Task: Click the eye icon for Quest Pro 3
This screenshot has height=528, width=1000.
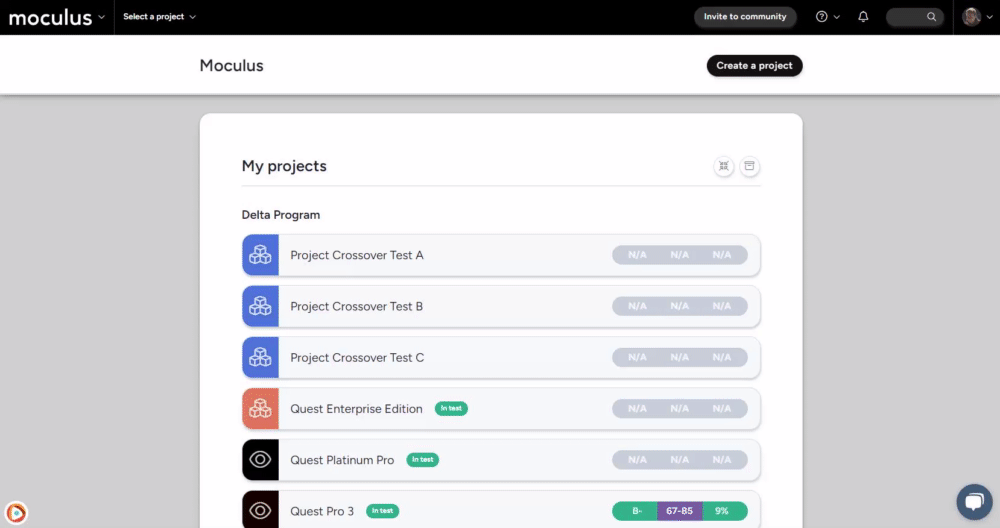Action: pos(260,510)
